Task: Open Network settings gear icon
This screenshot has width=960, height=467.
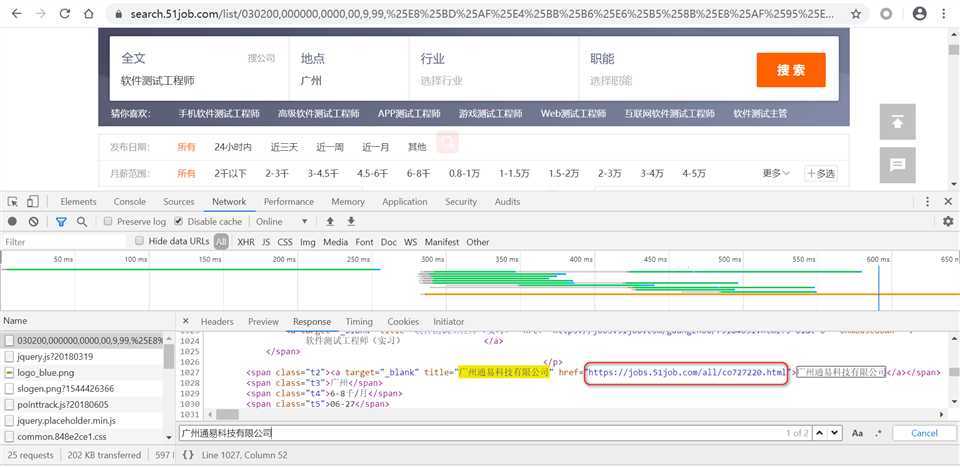Action: click(948, 222)
